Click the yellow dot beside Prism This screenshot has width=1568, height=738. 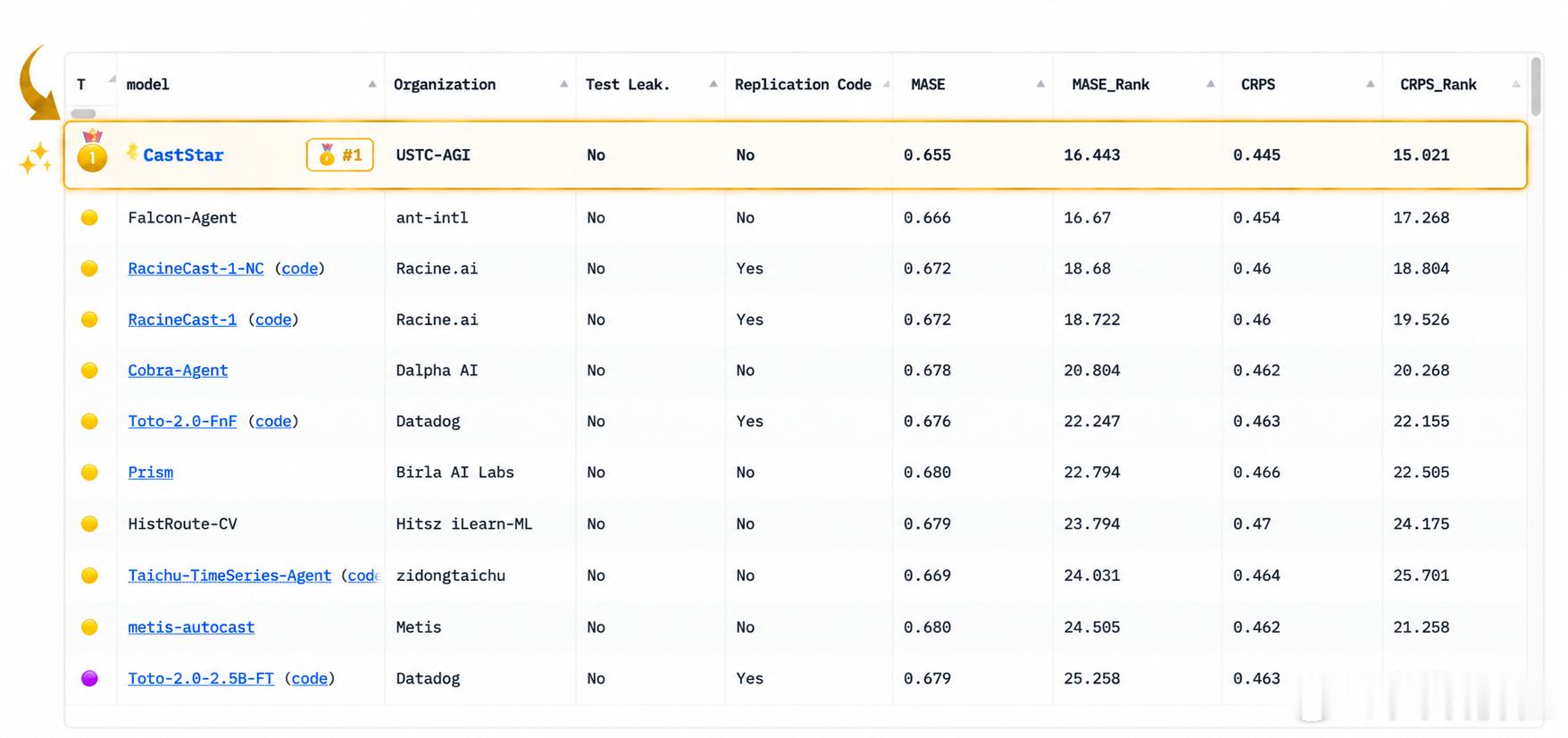coord(89,472)
